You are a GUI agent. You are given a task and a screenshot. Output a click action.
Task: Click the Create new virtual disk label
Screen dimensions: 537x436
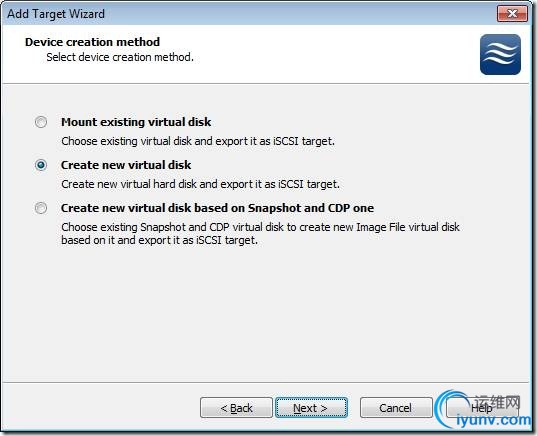point(126,165)
